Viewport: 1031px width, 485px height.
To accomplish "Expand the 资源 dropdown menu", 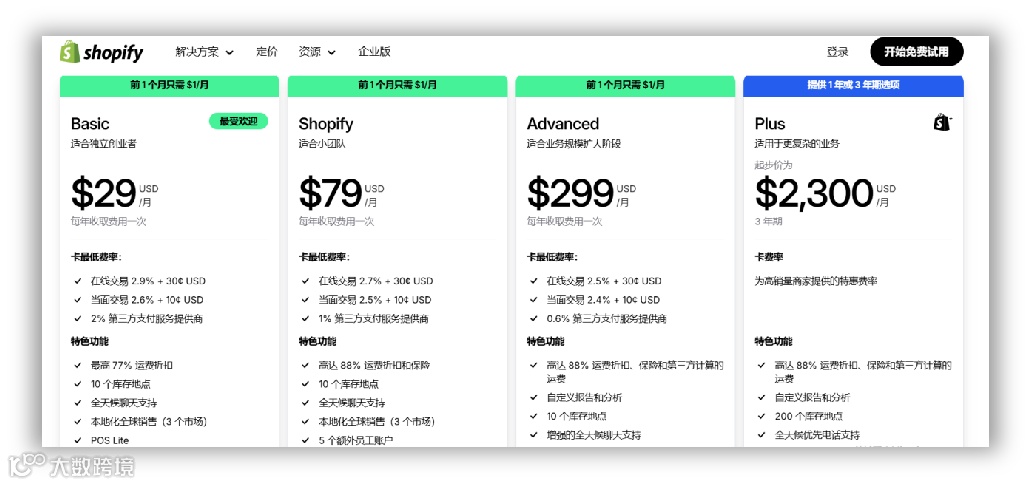I will [x=317, y=52].
